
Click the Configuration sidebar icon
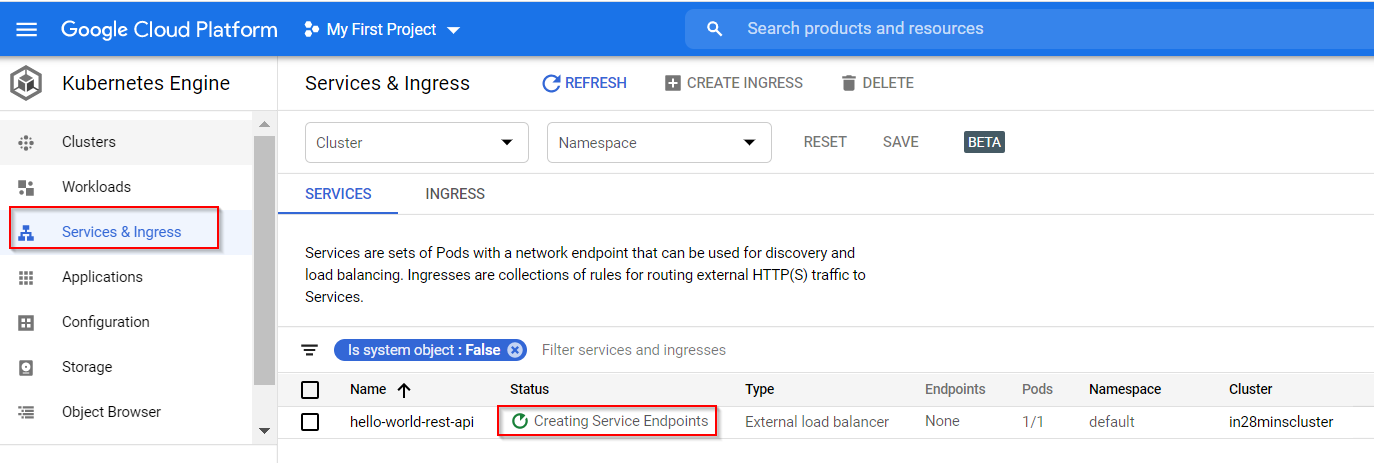[27, 322]
